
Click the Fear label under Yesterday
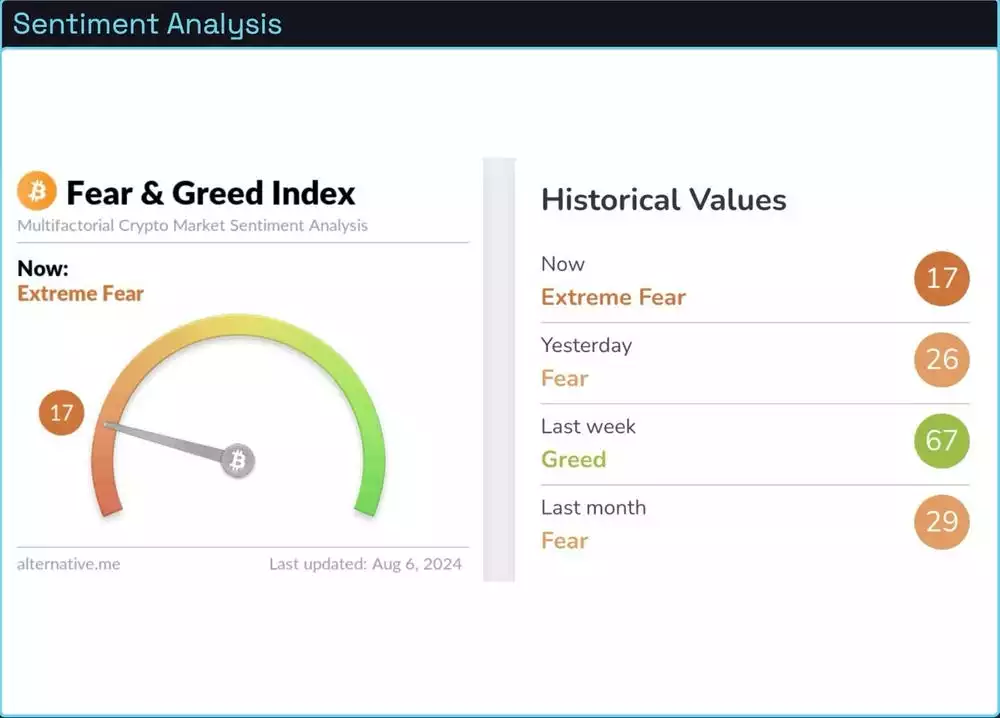(x=564, y=378)
